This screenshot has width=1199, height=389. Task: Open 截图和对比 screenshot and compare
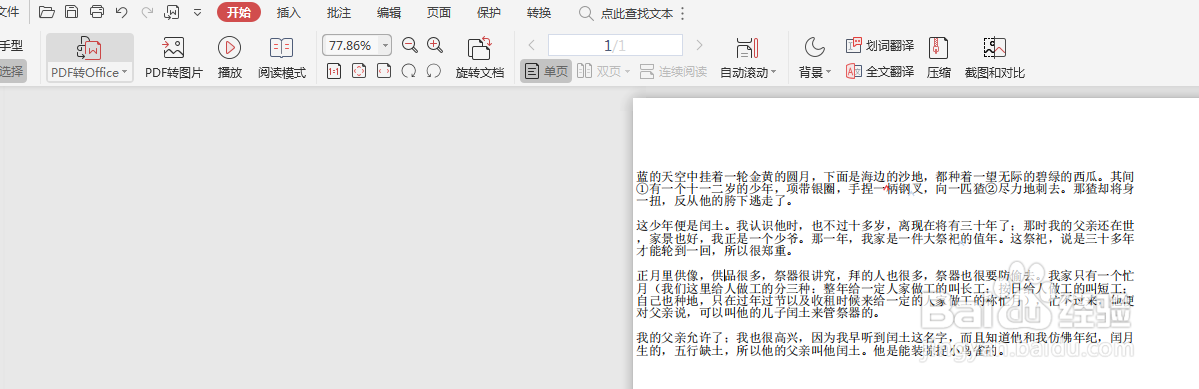(x=994, y=58)
